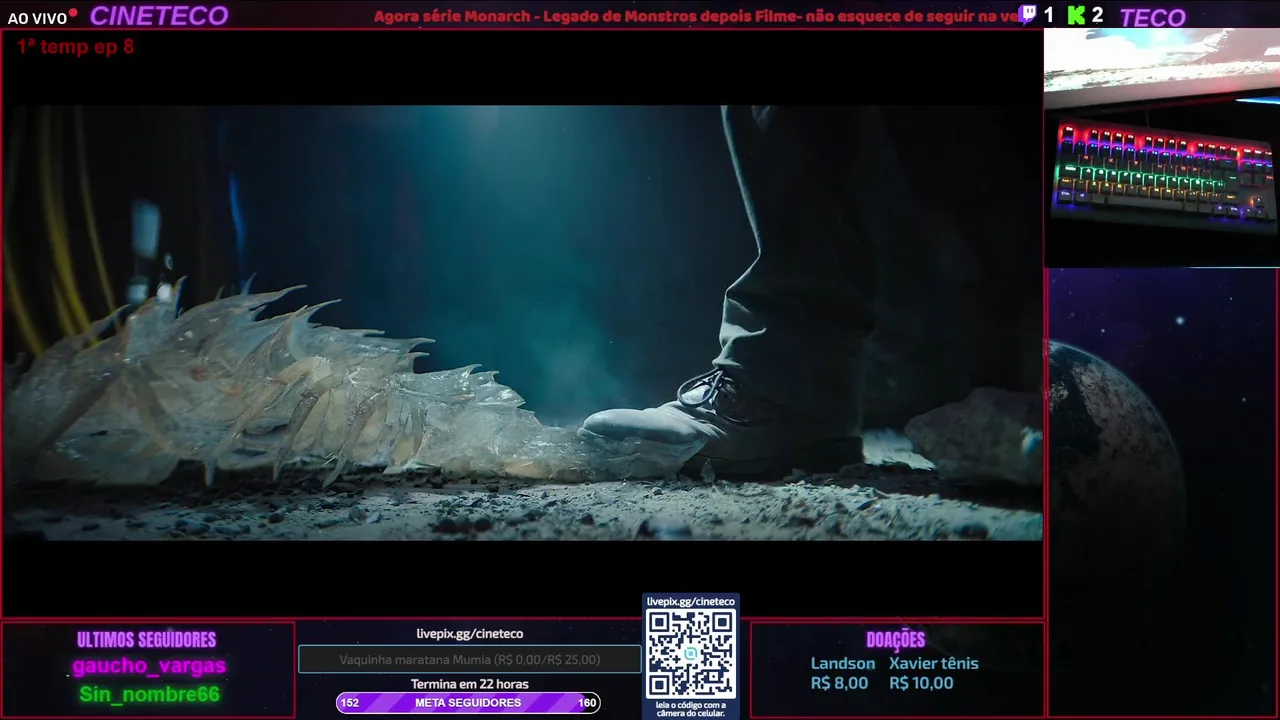Image resolution: width=1280 pixels, height=720 pixels.
Task: Click livepix.gg/cineteco label above the QR code
Action: pos(691,602)
